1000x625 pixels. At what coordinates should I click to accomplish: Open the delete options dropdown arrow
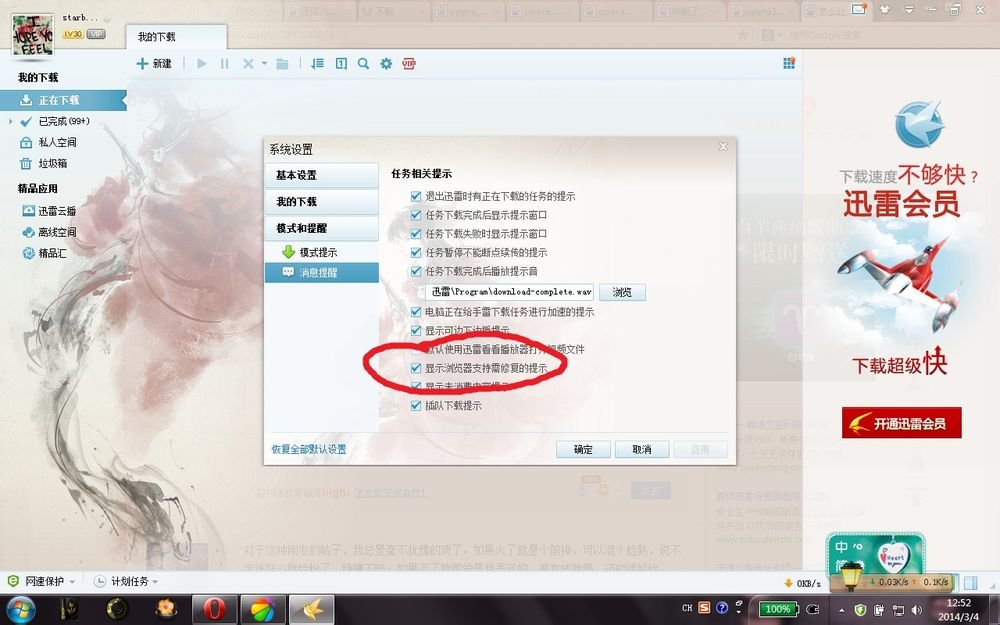[x=264, y=64]
